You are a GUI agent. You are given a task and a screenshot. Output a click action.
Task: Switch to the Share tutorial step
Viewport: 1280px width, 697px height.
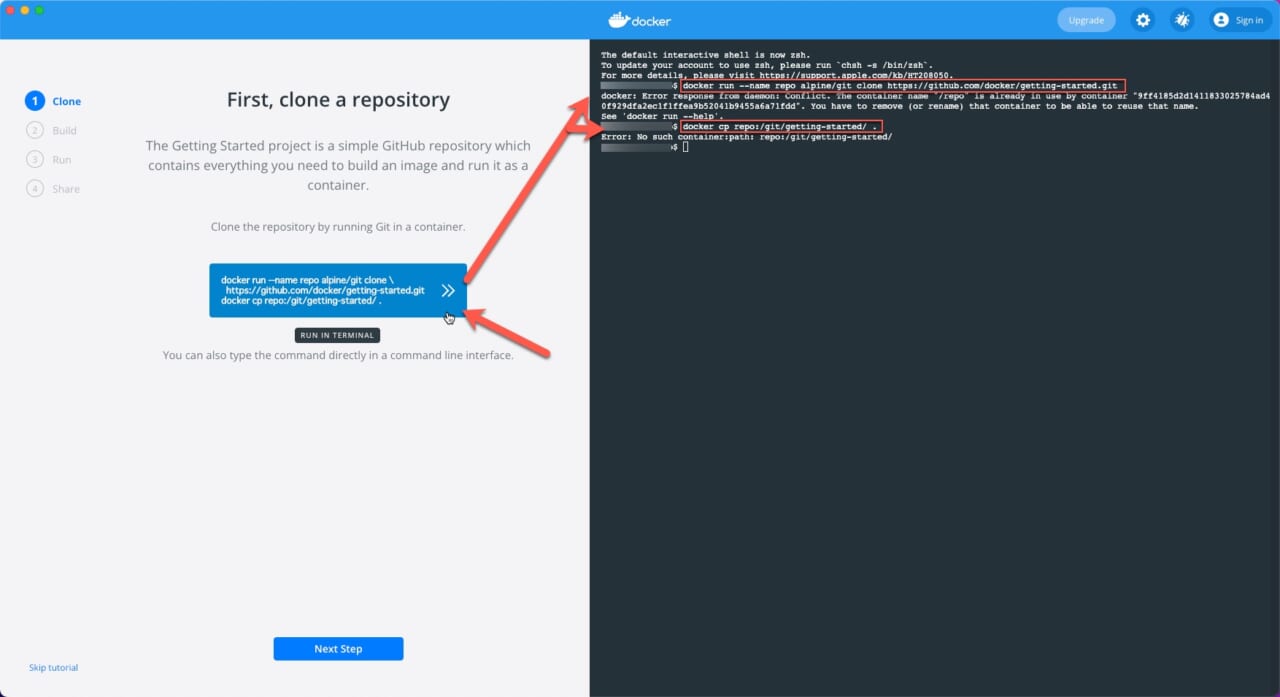coord(66,188)
